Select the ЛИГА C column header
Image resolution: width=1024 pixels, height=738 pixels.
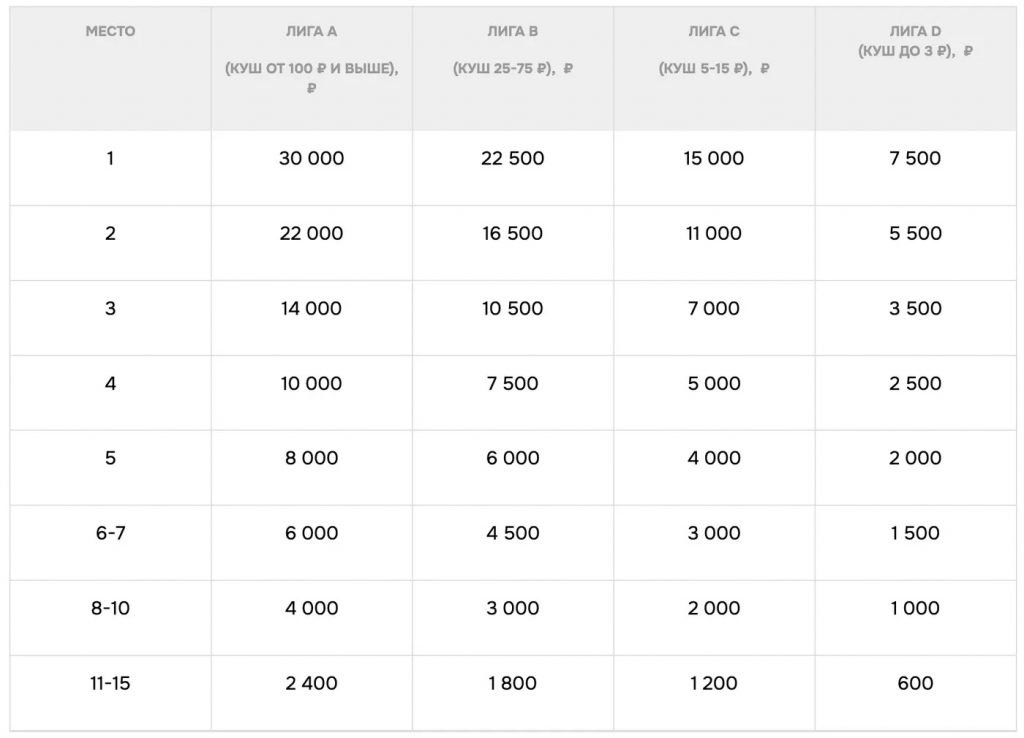714,32
